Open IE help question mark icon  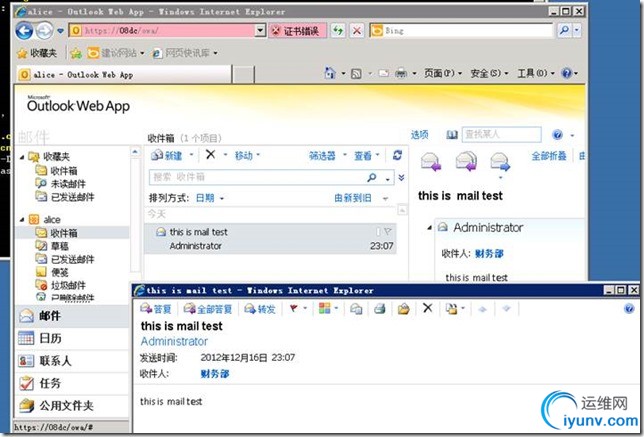point(566,73)
